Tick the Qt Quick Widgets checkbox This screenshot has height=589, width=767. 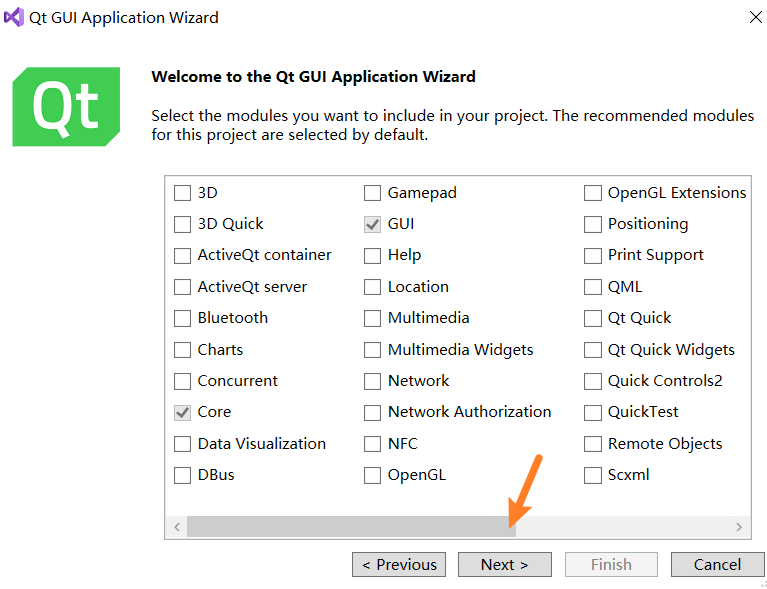(592, 350)
